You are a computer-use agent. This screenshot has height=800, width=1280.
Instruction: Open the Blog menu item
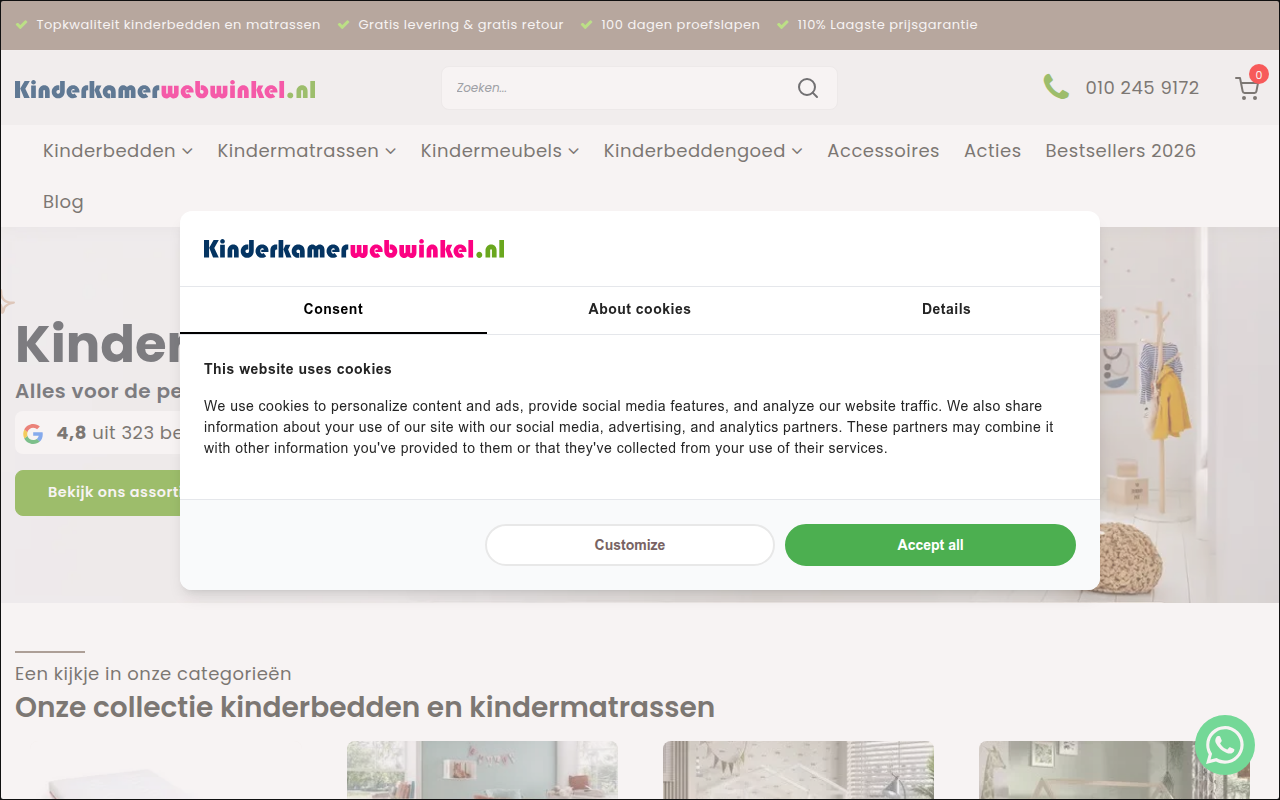click(x=63, y=202)
